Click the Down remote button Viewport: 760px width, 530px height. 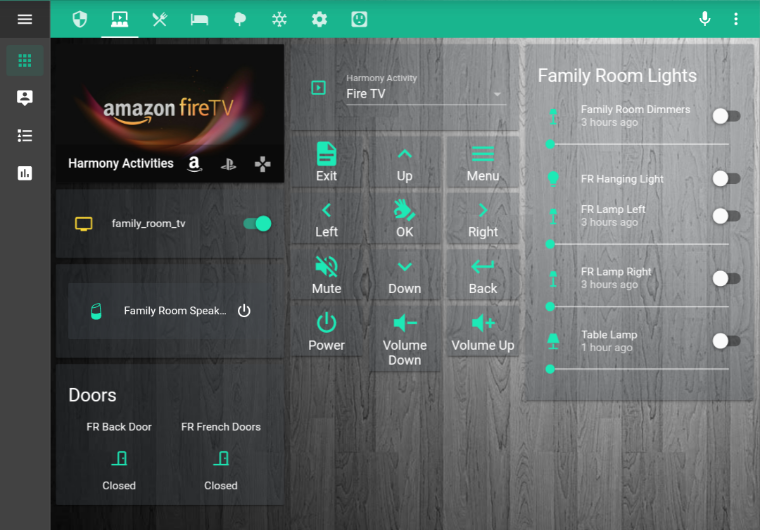click(404, 274)
